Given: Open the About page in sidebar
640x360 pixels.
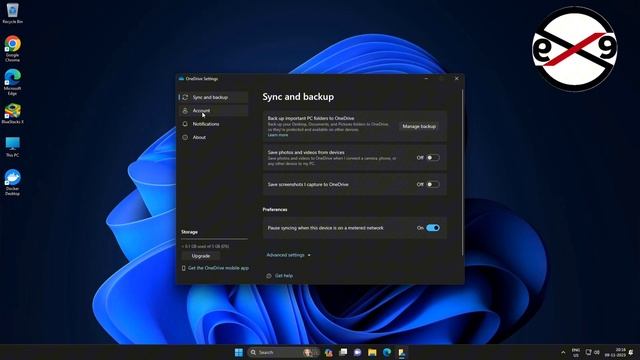Looking at the screenshot, I should click(213, 138).
